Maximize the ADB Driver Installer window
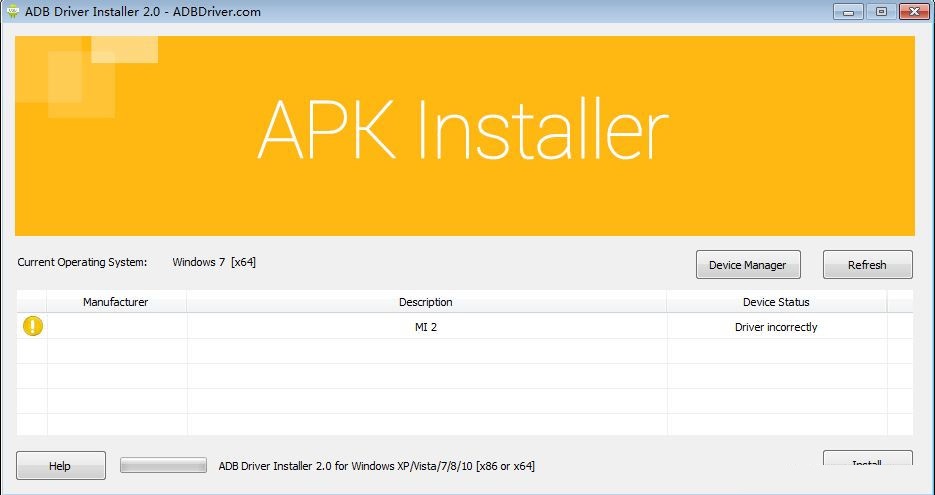This screenshot has height=495, width=935. (x=881, y=11)
